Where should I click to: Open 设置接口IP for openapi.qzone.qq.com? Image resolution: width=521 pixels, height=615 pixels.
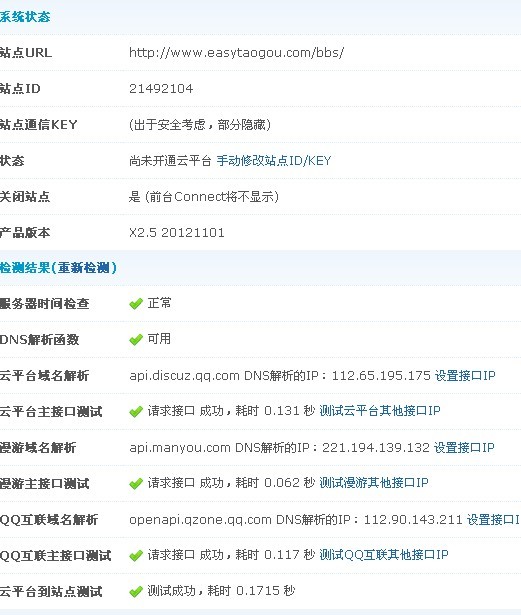(494, 520)
